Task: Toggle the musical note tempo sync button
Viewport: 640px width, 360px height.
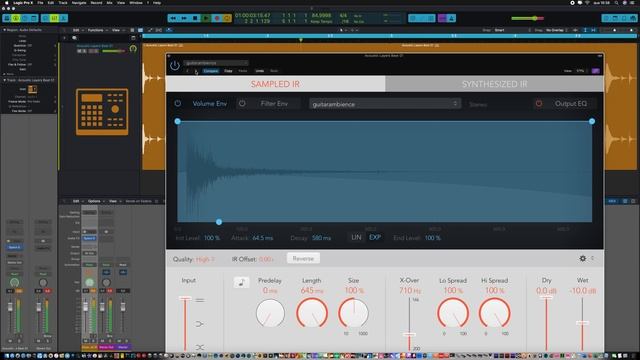Action: click(241, 282)
